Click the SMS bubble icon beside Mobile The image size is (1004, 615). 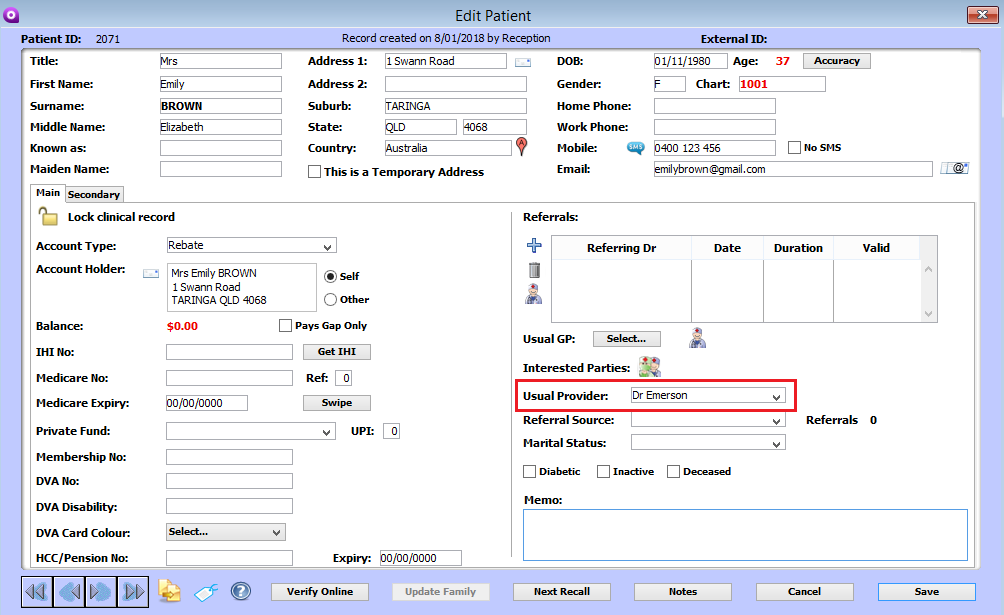point(635,148)
